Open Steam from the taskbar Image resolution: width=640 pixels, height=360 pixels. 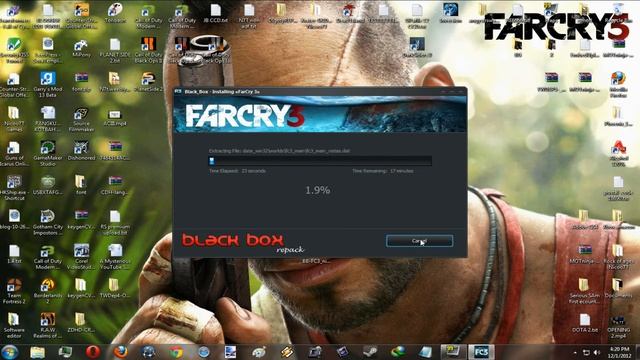[370, 352]
